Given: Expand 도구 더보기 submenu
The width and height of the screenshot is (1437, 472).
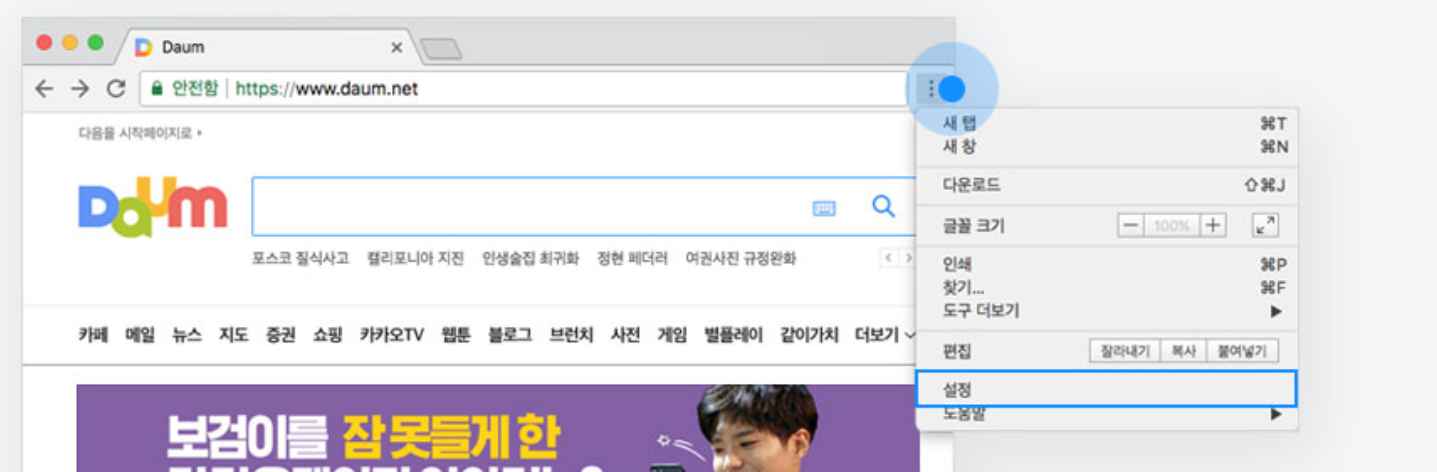Looking at the screenshot, I should 1107,311.
